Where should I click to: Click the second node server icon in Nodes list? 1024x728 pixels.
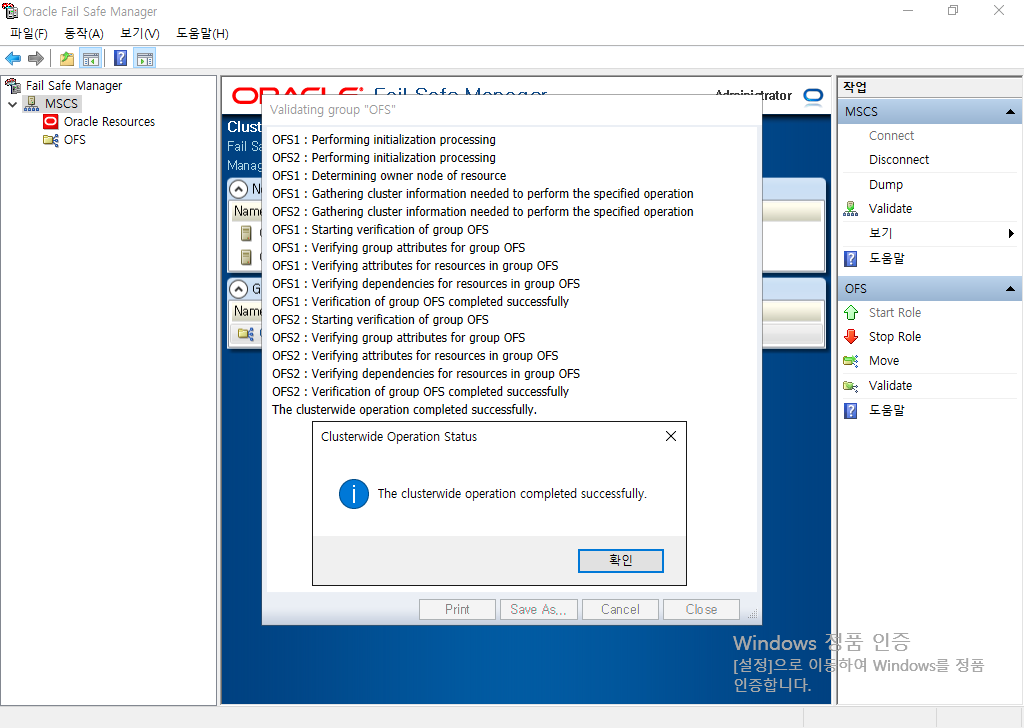[246, 257]
